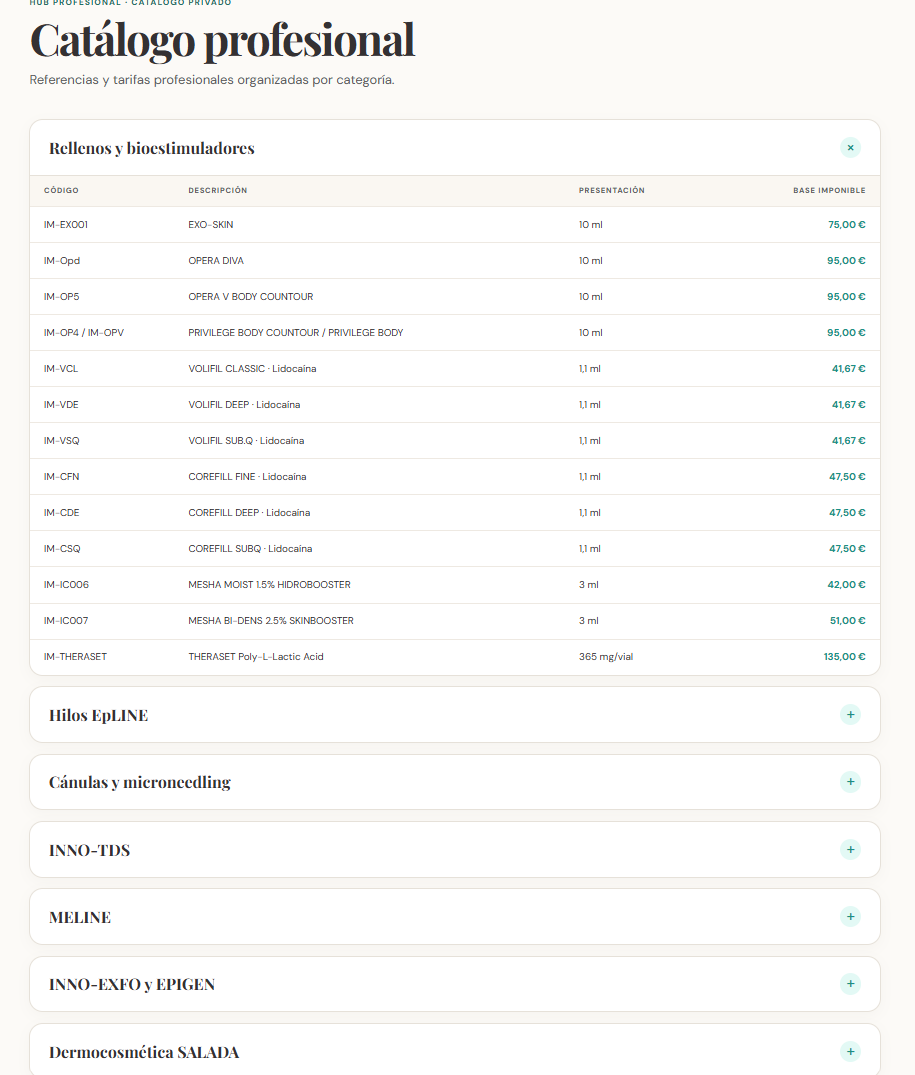This screenshot has height=1075, width=915.
Task: Select MESHA MOIST 1.5% HIDROBOOSTER
Action: pos(269,585)
